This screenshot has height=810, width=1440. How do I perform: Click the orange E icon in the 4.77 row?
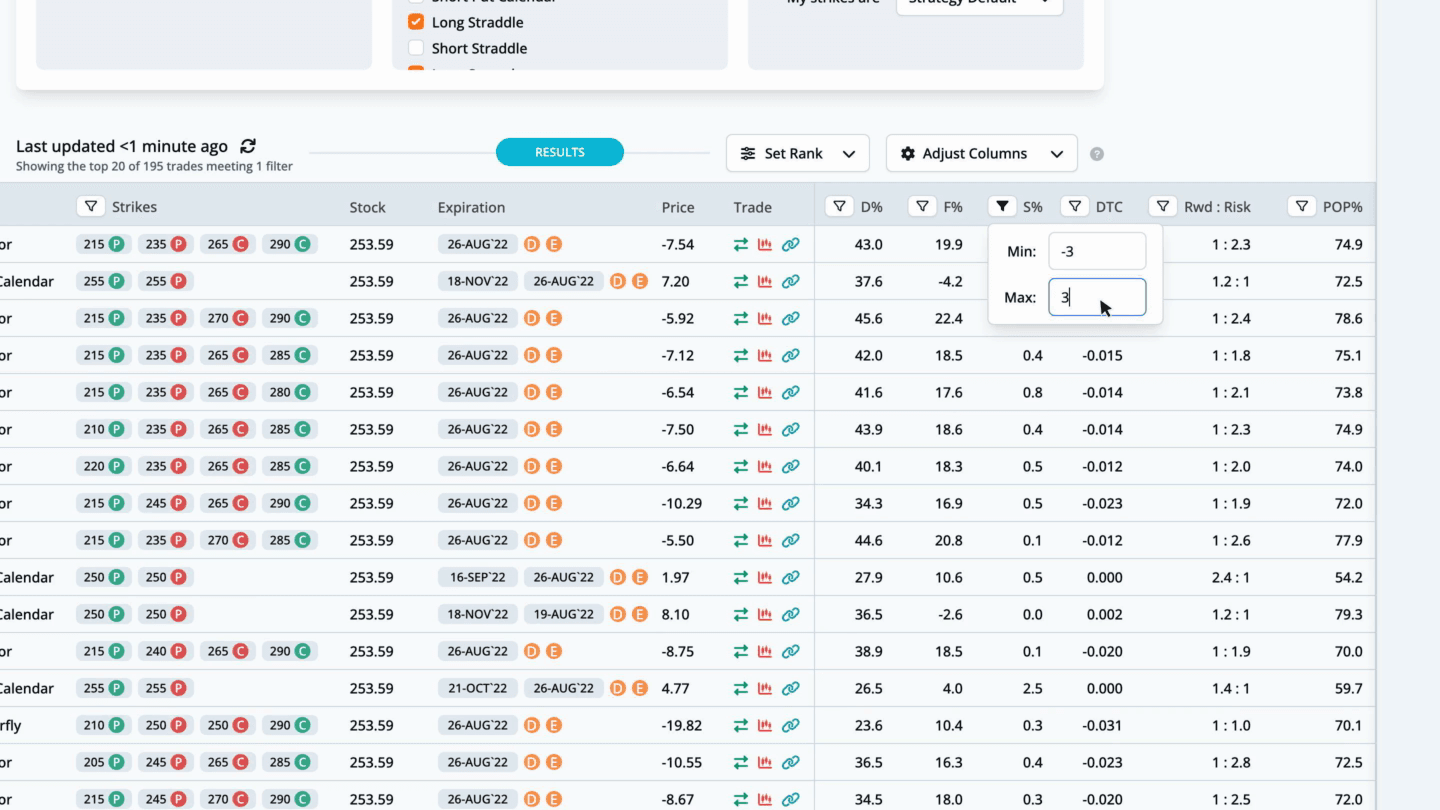pos(640,688)
